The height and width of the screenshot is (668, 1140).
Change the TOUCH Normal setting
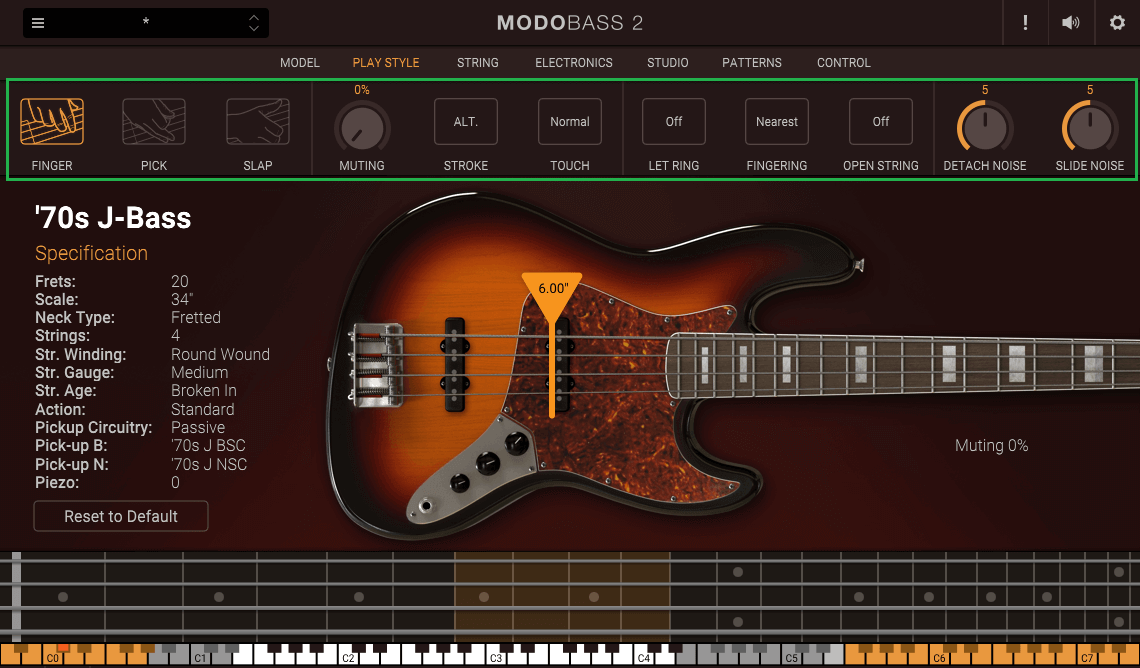[x=570, y=121]
